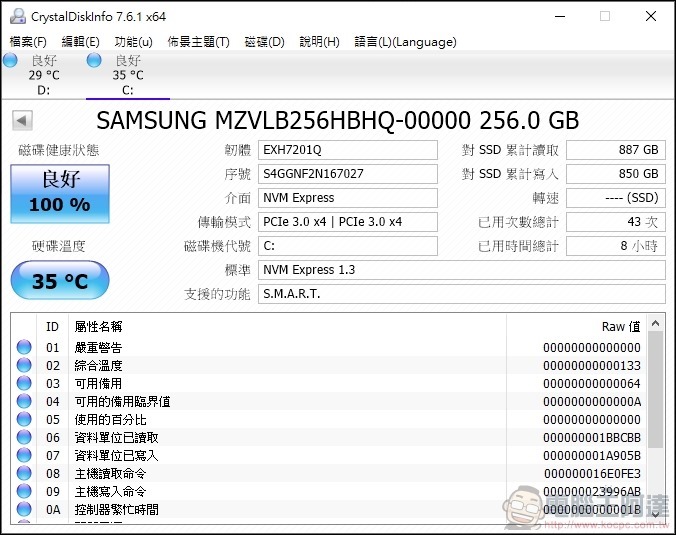Click the serial number field S4GGNF2N167027
This screenshot has height=535, width=676.
tap(348, 174)
